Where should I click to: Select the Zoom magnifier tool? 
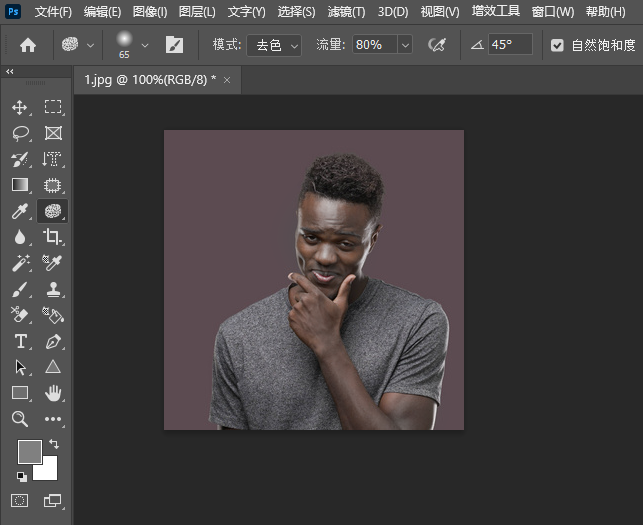pos(20,419)
